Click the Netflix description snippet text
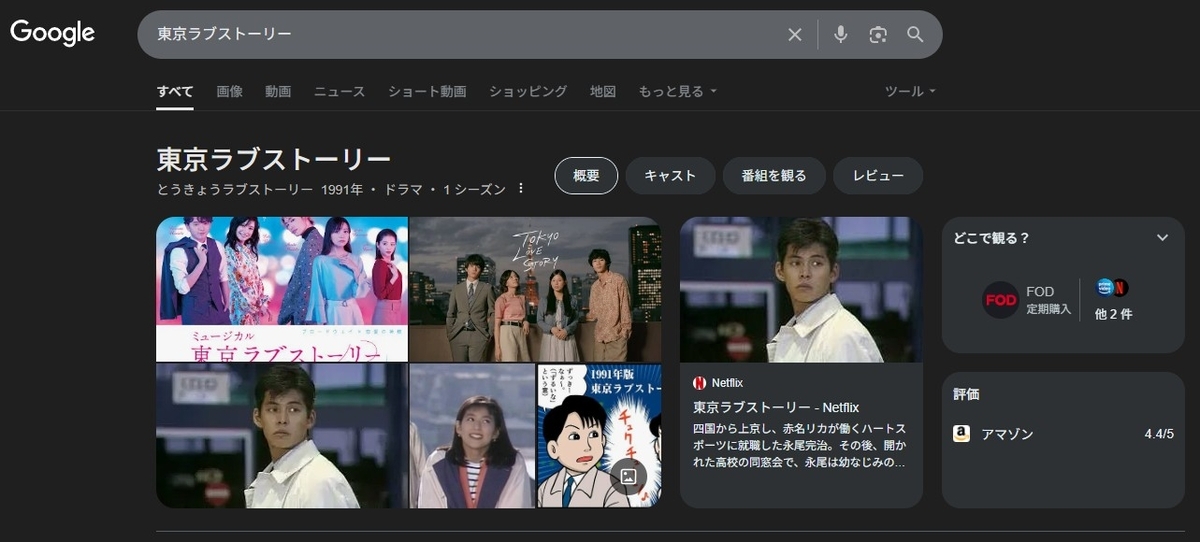This screenshot has height=542, width=1200. point(801,446)
